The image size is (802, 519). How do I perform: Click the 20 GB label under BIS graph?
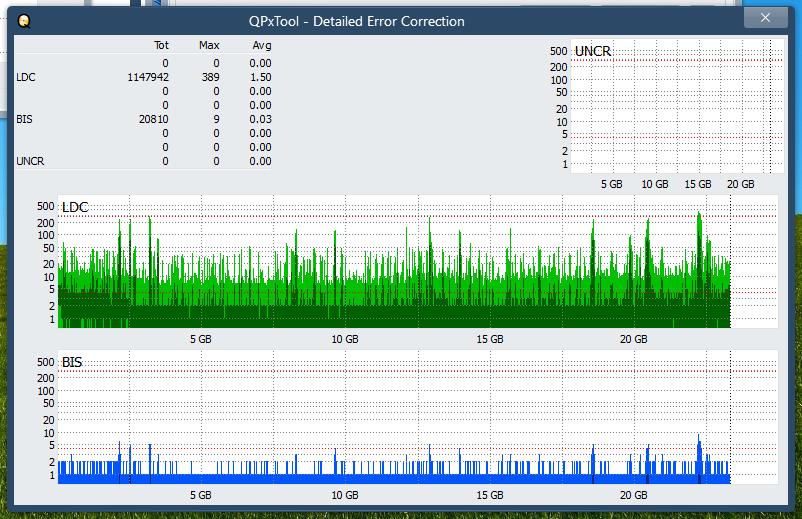tap(634, 495)
